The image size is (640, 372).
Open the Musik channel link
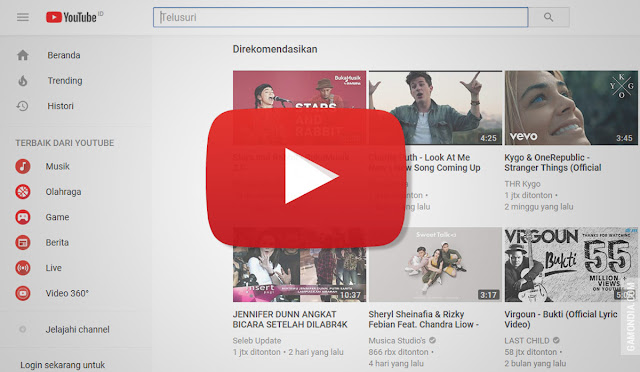pyautogui.click(x=58, y=167)
